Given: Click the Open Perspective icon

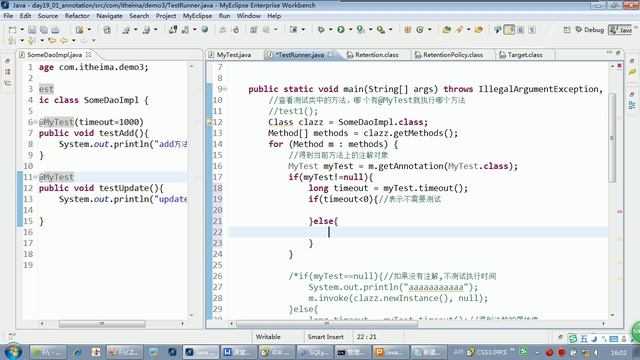Looking at the screenshot, I should (567, 30).
